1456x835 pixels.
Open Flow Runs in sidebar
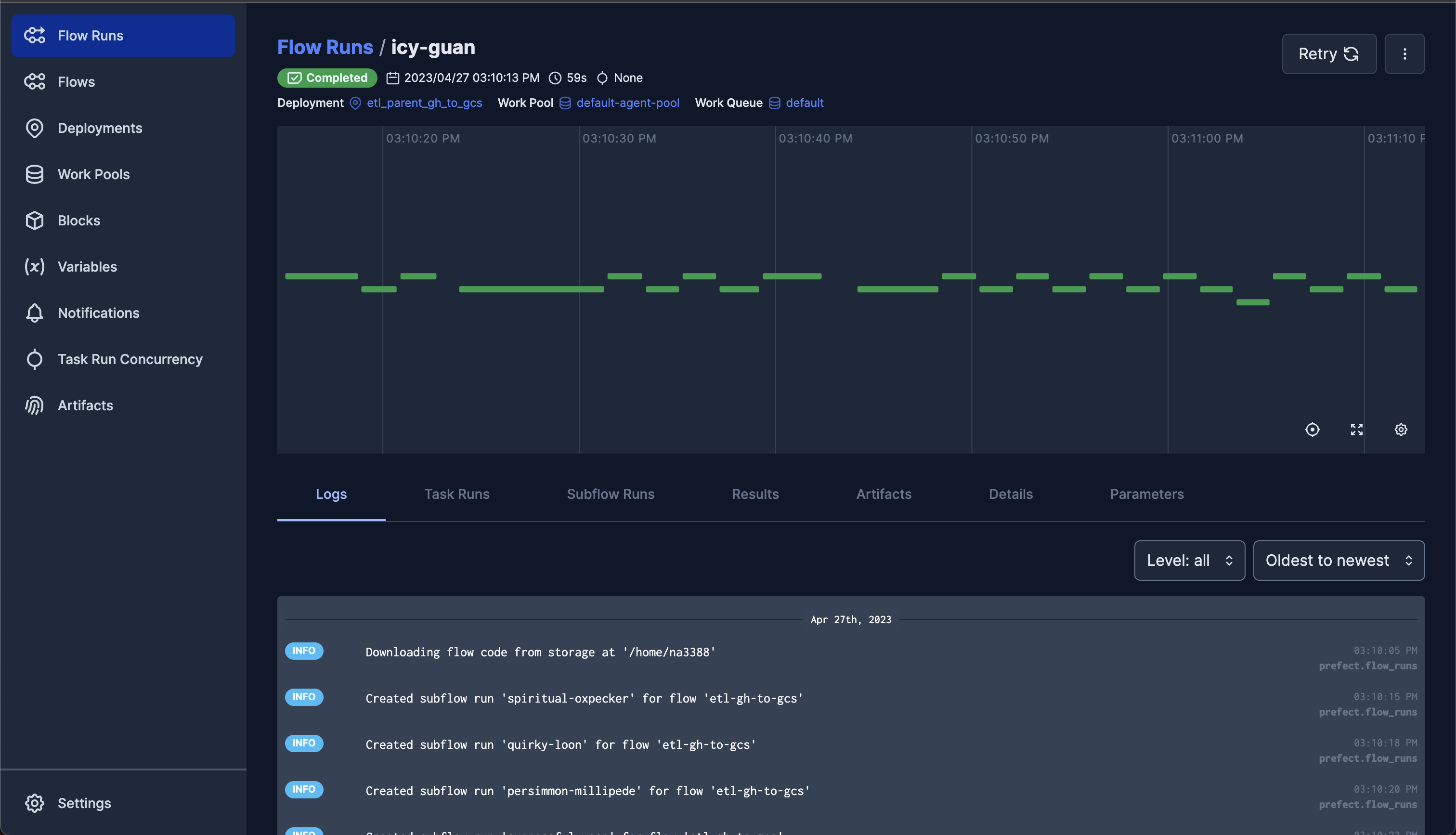(123, 36)
